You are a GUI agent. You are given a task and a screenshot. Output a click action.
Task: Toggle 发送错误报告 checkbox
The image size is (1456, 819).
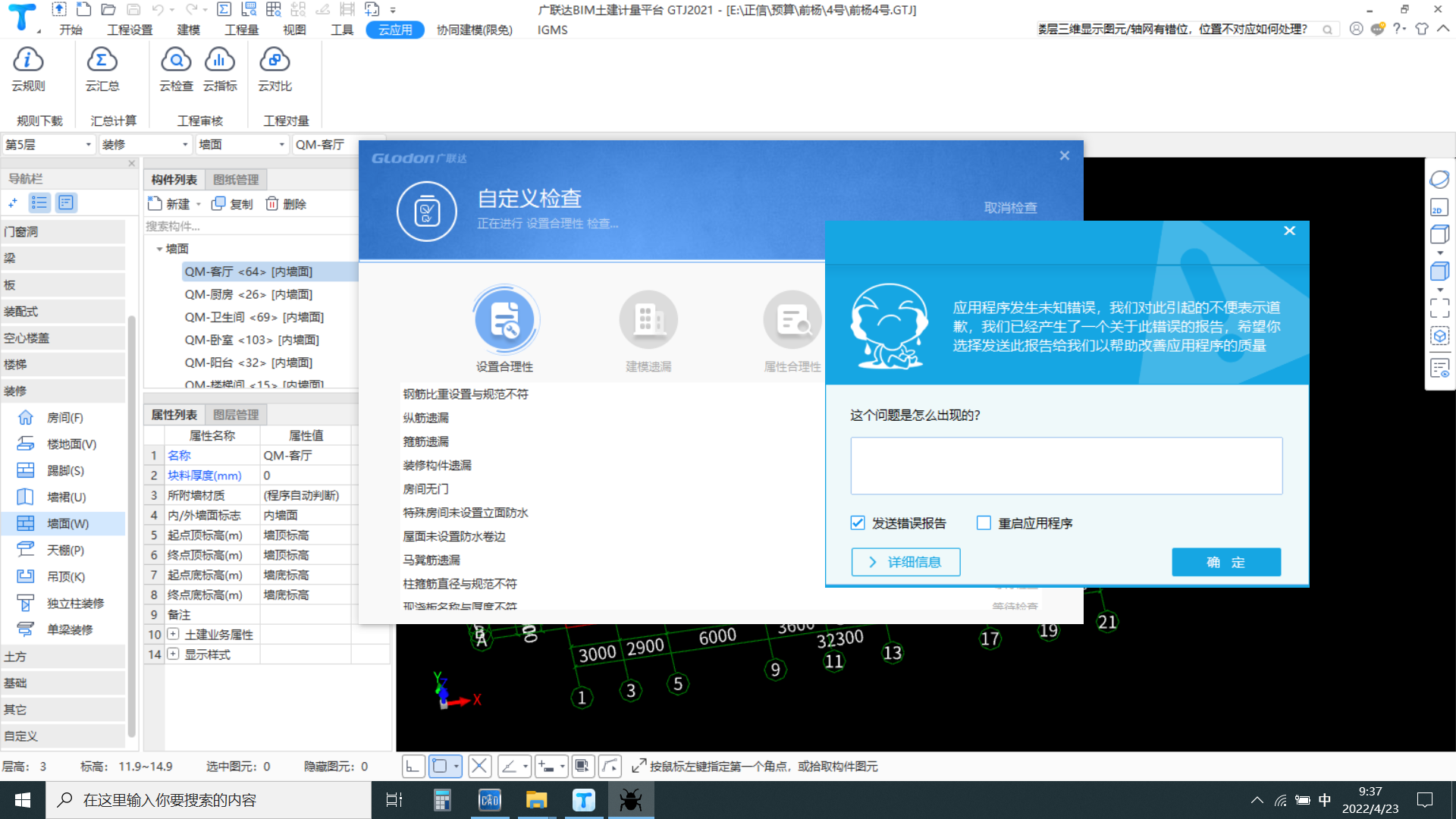click(858, 523)
